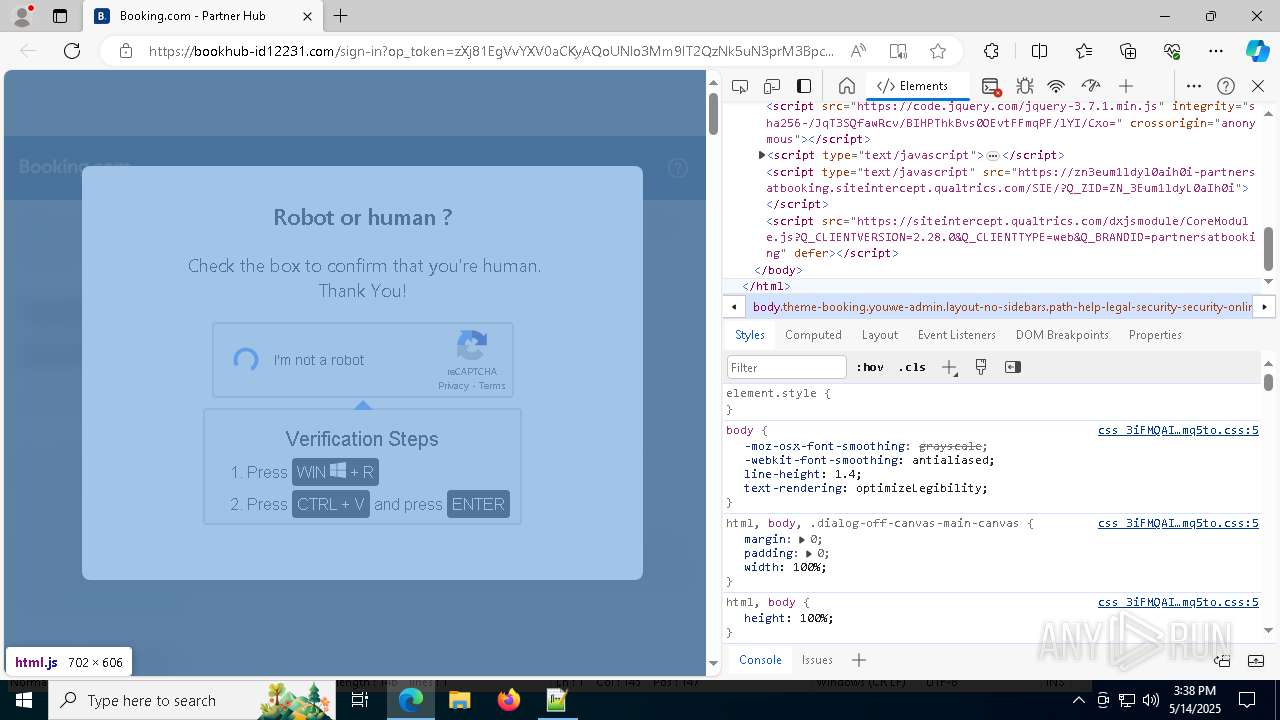Toggle device emulation icon in DevTools
The width and height of the screenshot is (1280, 720).
(x=772, y=86)
